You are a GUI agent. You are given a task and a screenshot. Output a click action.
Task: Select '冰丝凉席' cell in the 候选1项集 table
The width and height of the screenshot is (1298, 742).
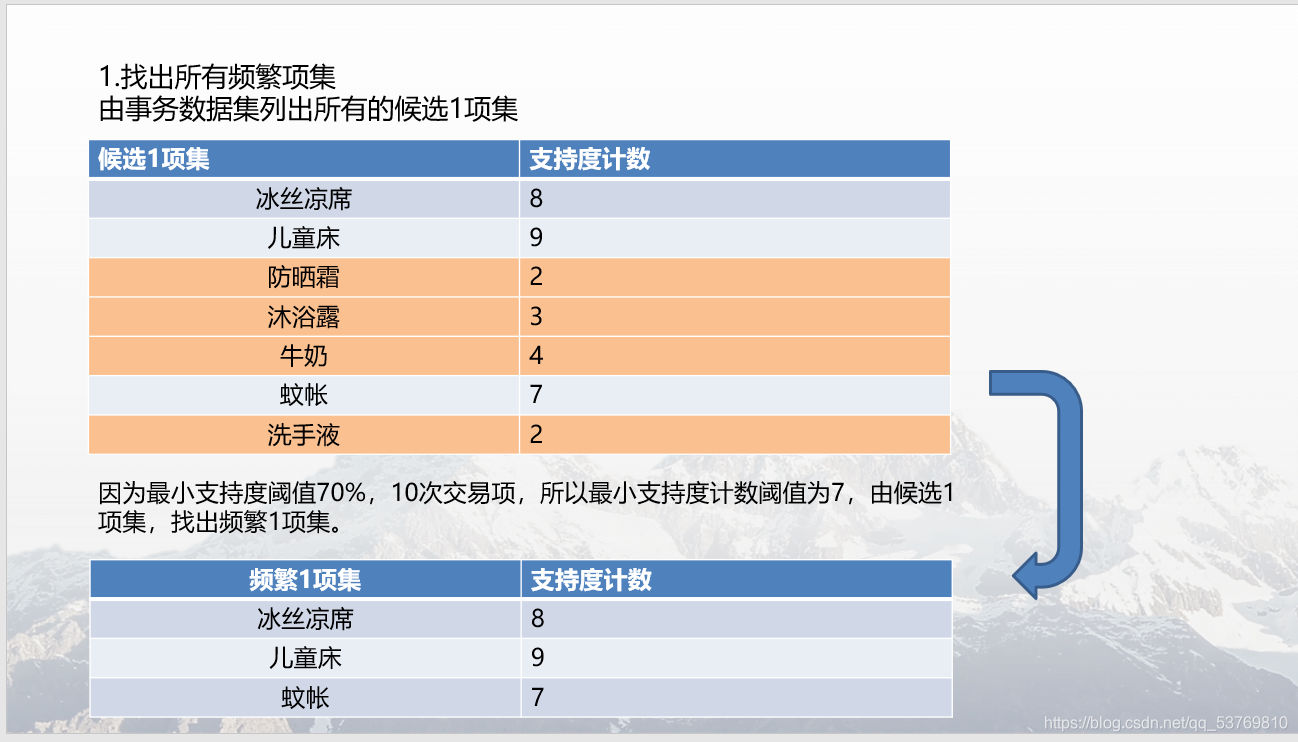pyautogui.click(x=304, y=199)
